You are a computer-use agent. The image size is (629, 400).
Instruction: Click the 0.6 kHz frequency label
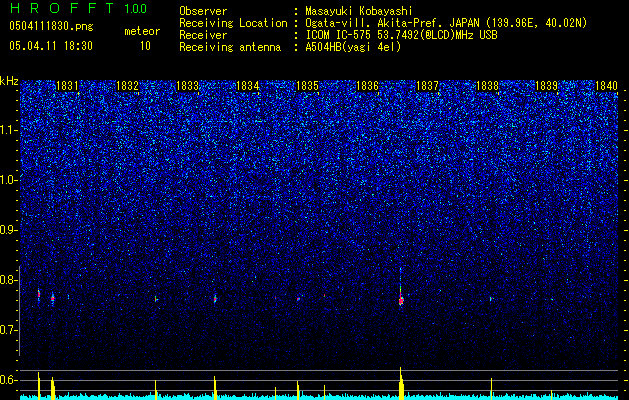9,380
